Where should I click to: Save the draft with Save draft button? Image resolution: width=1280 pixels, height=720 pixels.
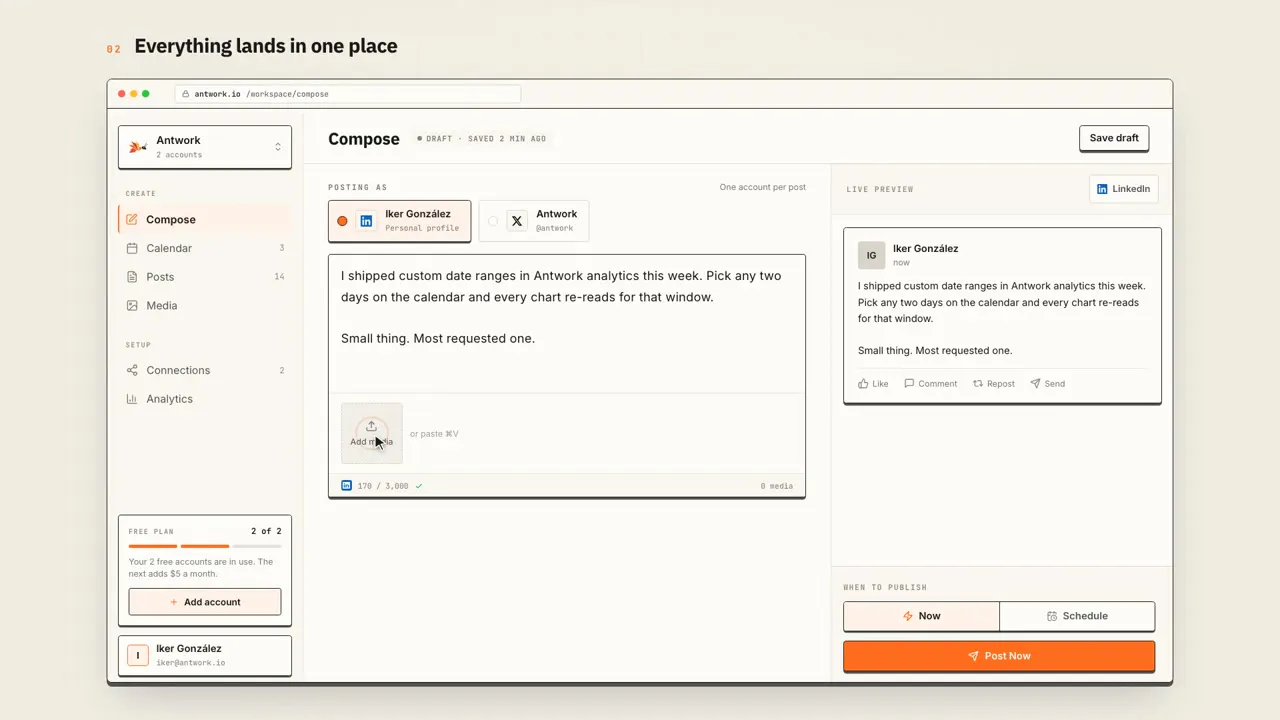tap(1114, 138)
